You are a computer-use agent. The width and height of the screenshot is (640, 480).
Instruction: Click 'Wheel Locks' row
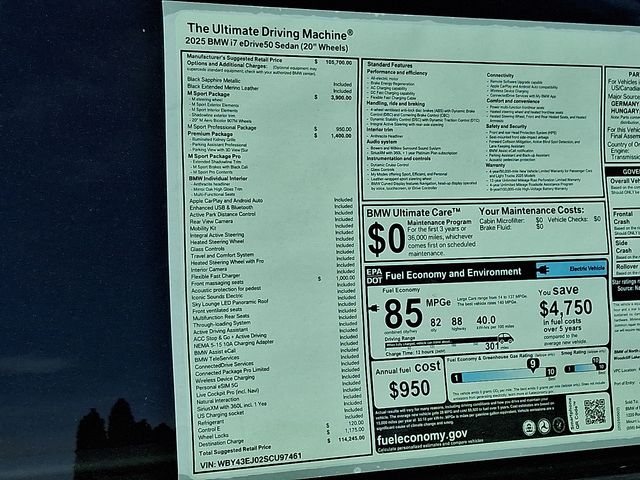(x=213, y=436)
